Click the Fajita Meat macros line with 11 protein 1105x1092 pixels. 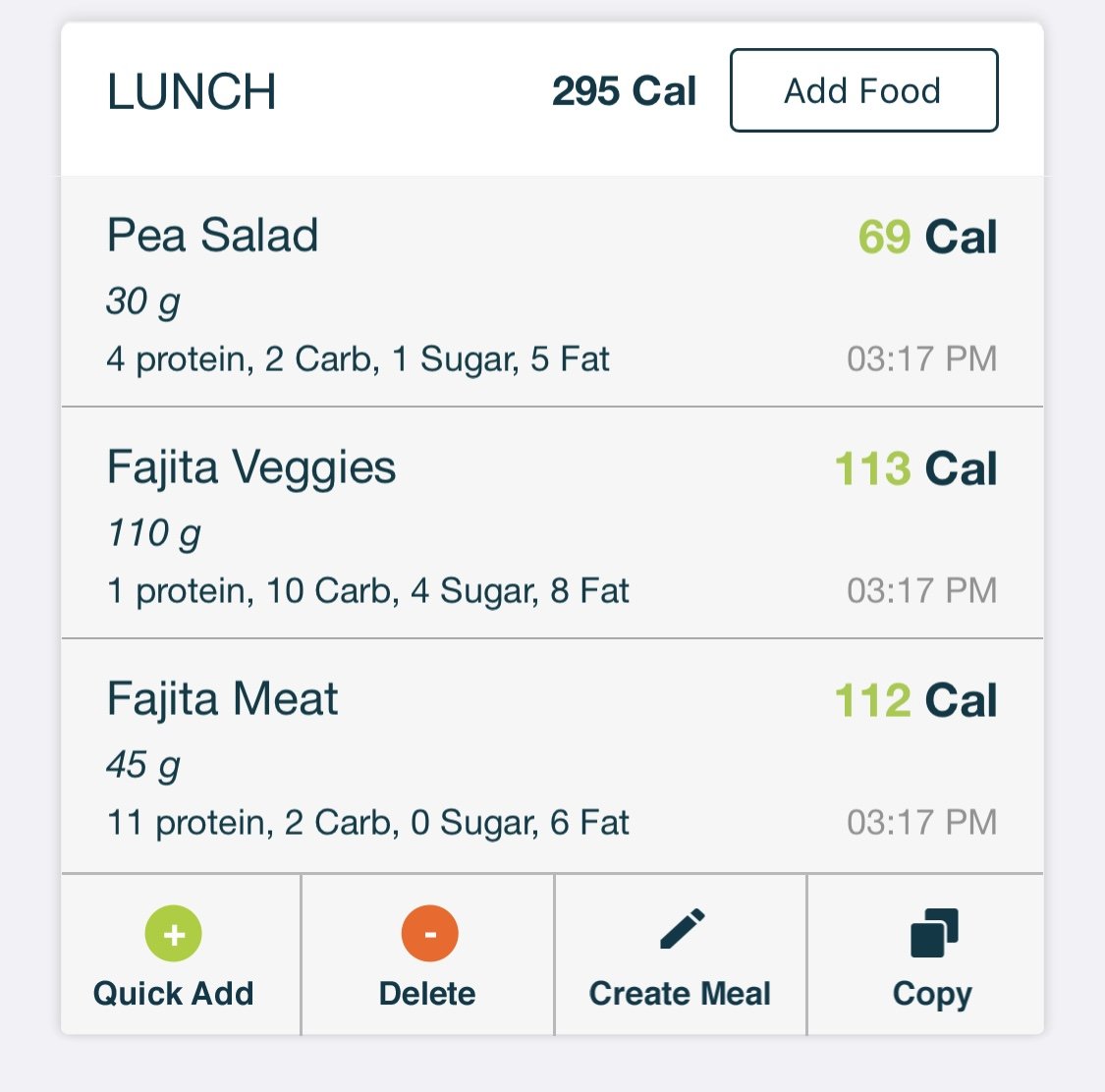click(368, 822)
